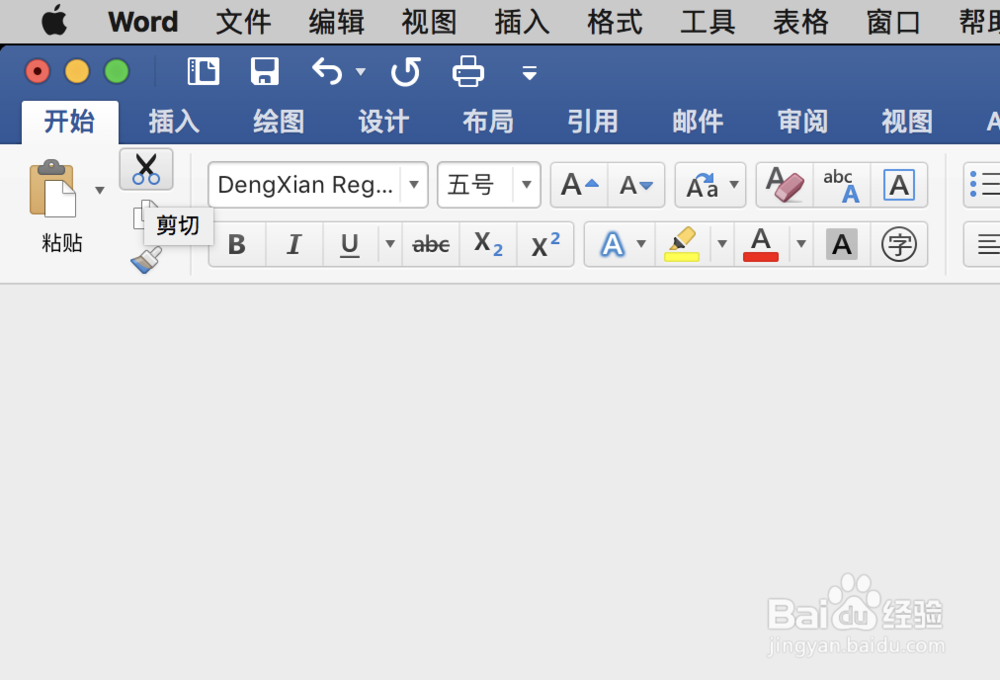Toggle Bold formatting

[237, 244]
